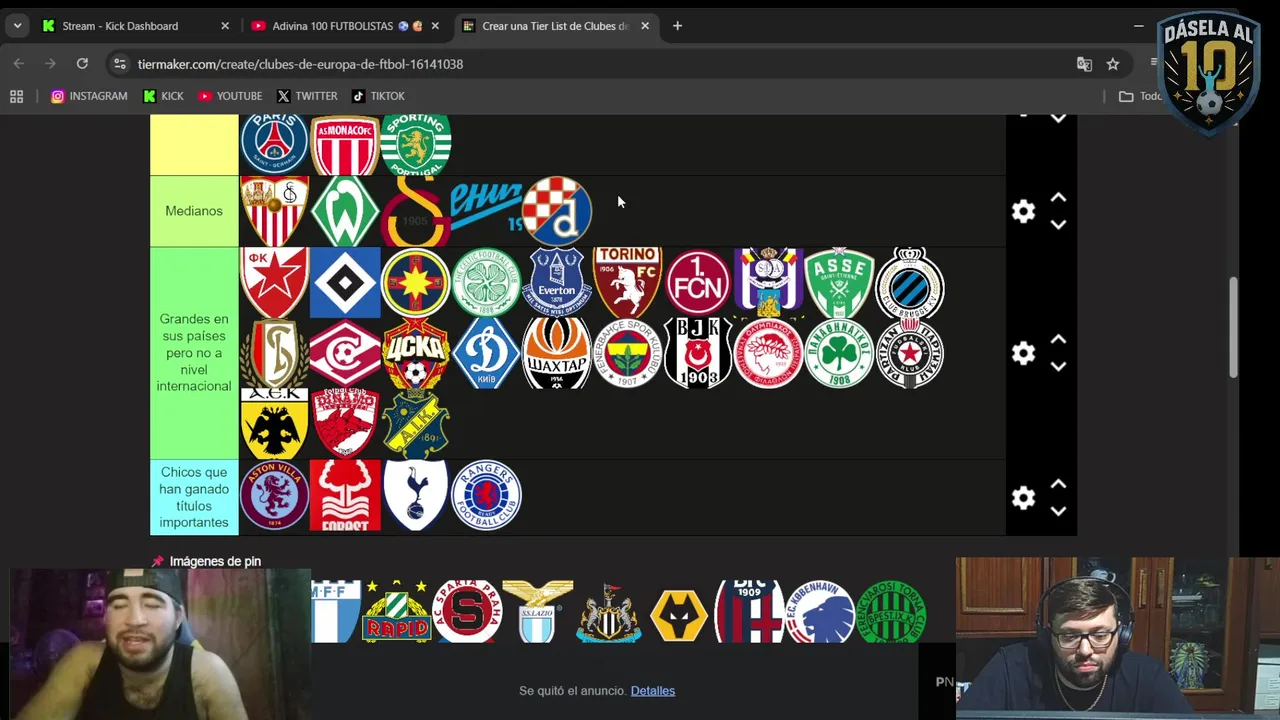
Task: Select the Aston Villa crest
Action: point(274,495)
